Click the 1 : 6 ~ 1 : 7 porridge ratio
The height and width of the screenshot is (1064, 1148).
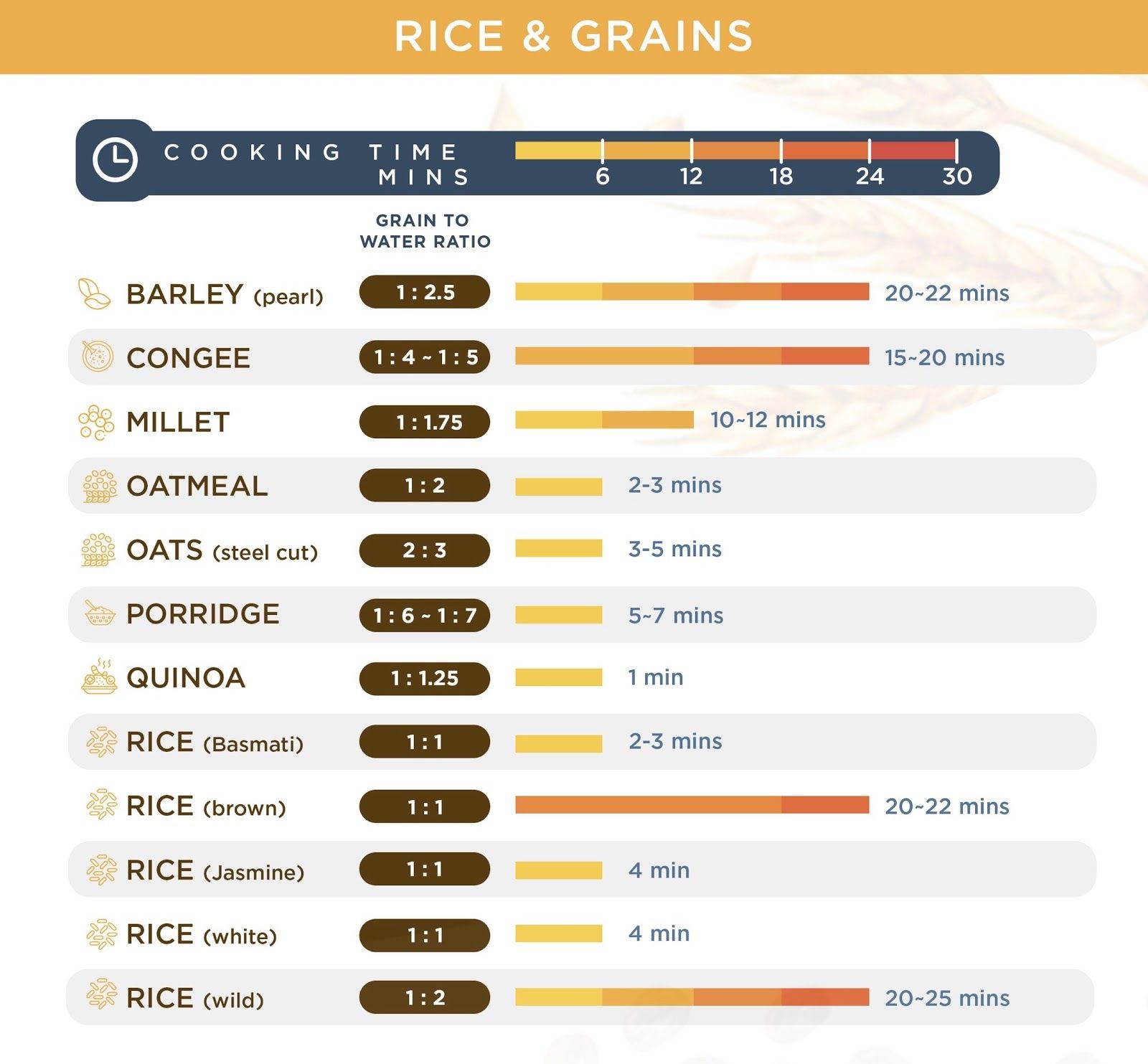pyautogui.click(x=425, y=615)
